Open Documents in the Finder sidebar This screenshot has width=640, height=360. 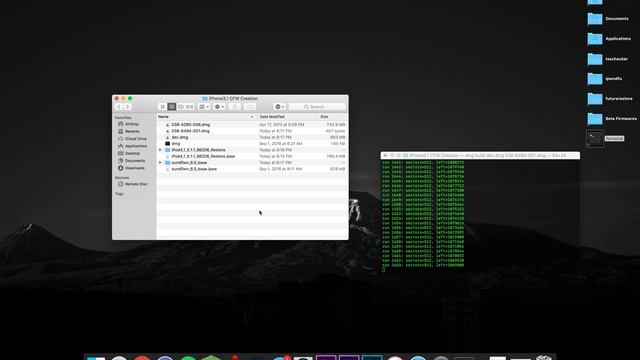131,161
